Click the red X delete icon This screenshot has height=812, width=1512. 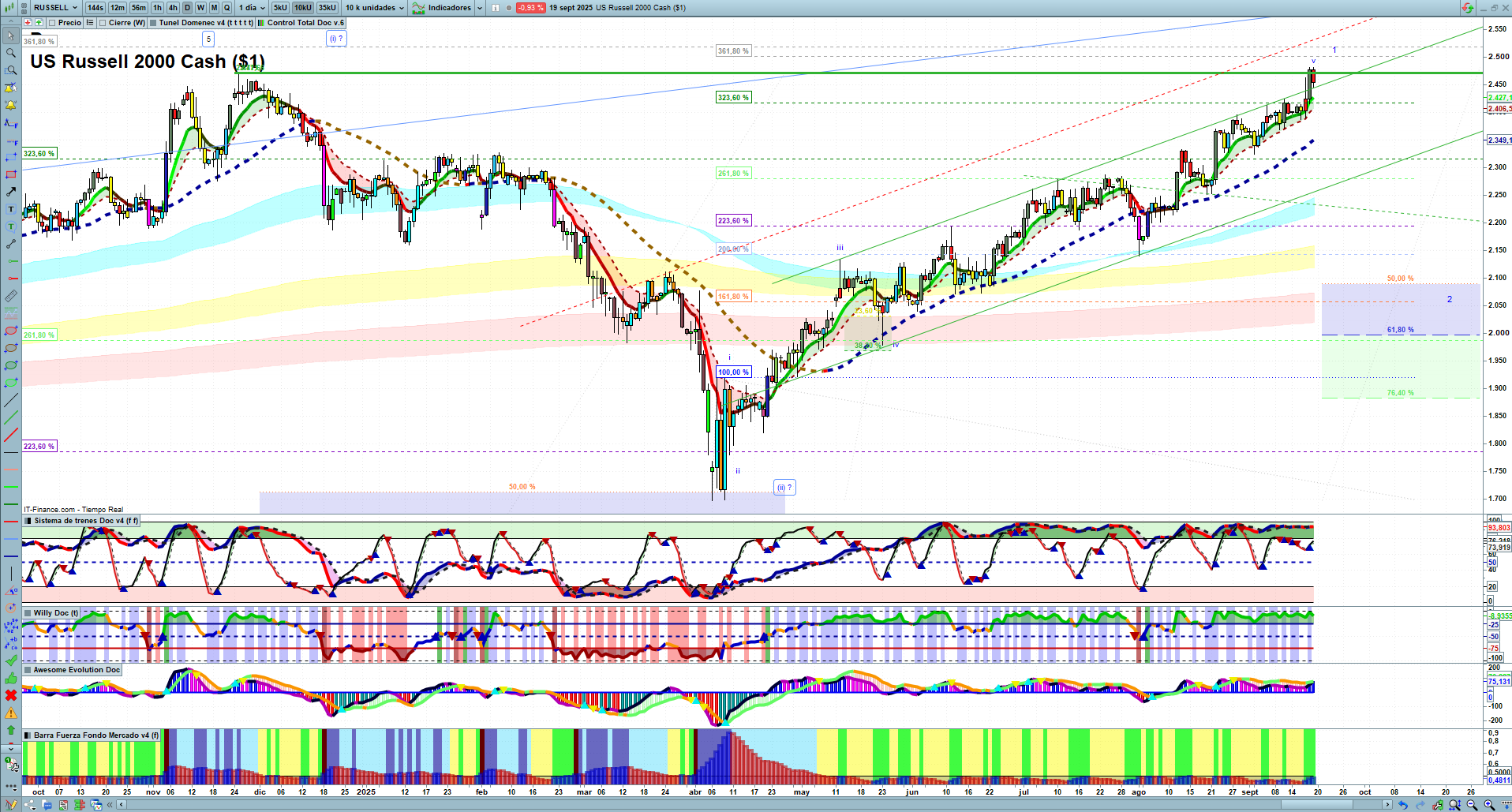click(x=10, y=695)
